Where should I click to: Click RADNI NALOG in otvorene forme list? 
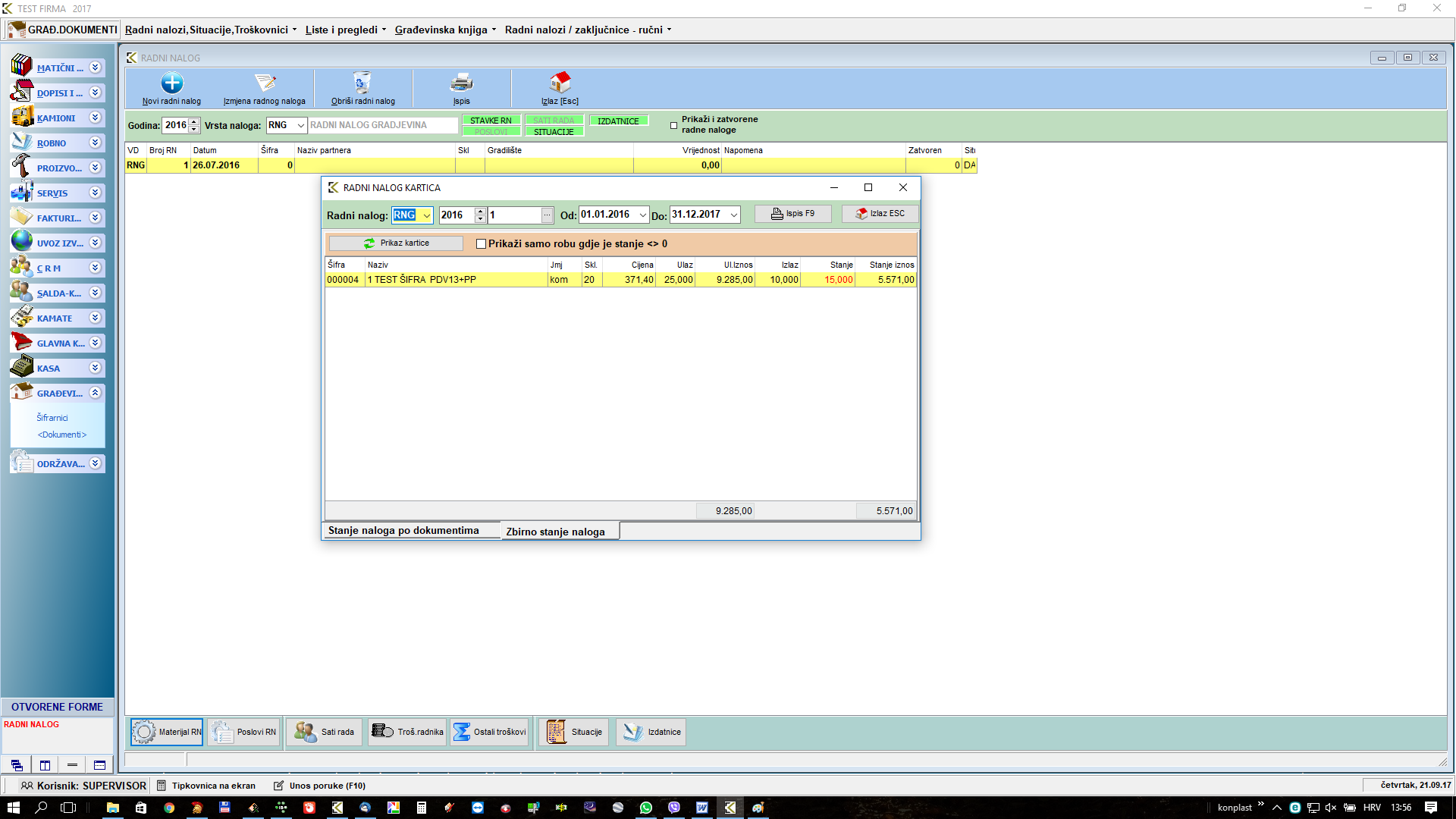coord(31,724)
